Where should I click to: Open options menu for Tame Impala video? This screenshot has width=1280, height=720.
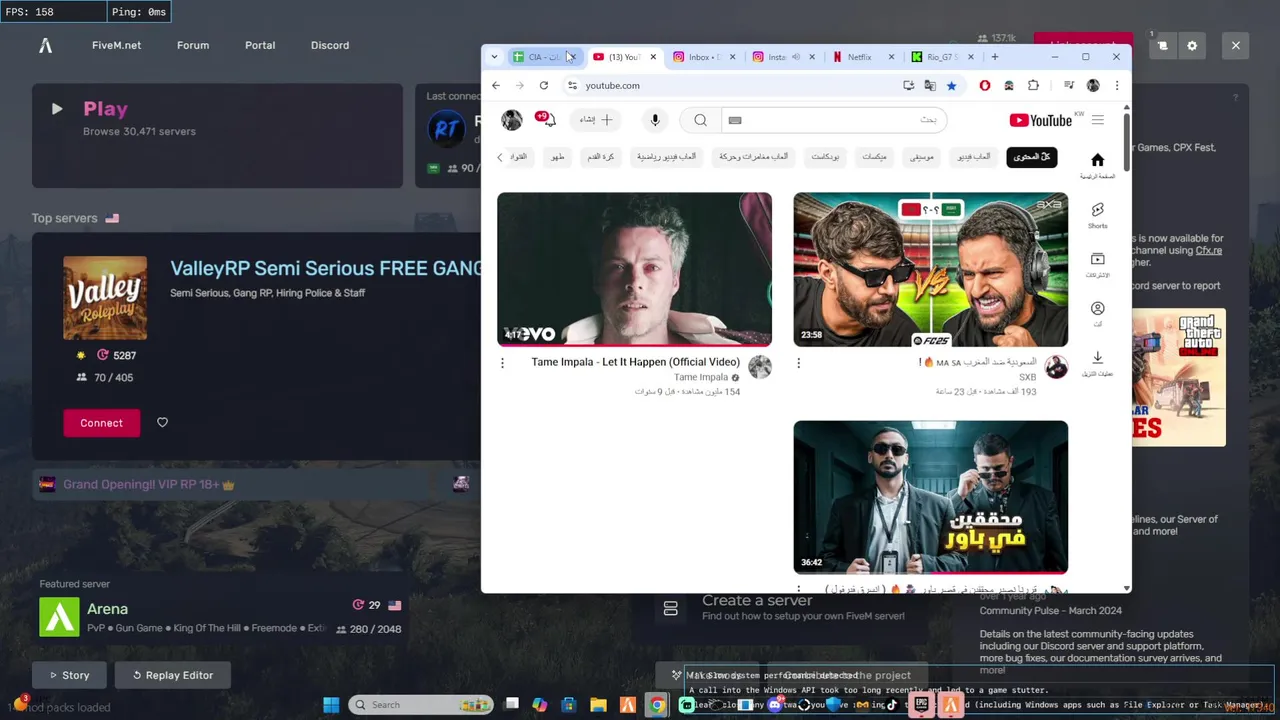(x=502, y=363)
